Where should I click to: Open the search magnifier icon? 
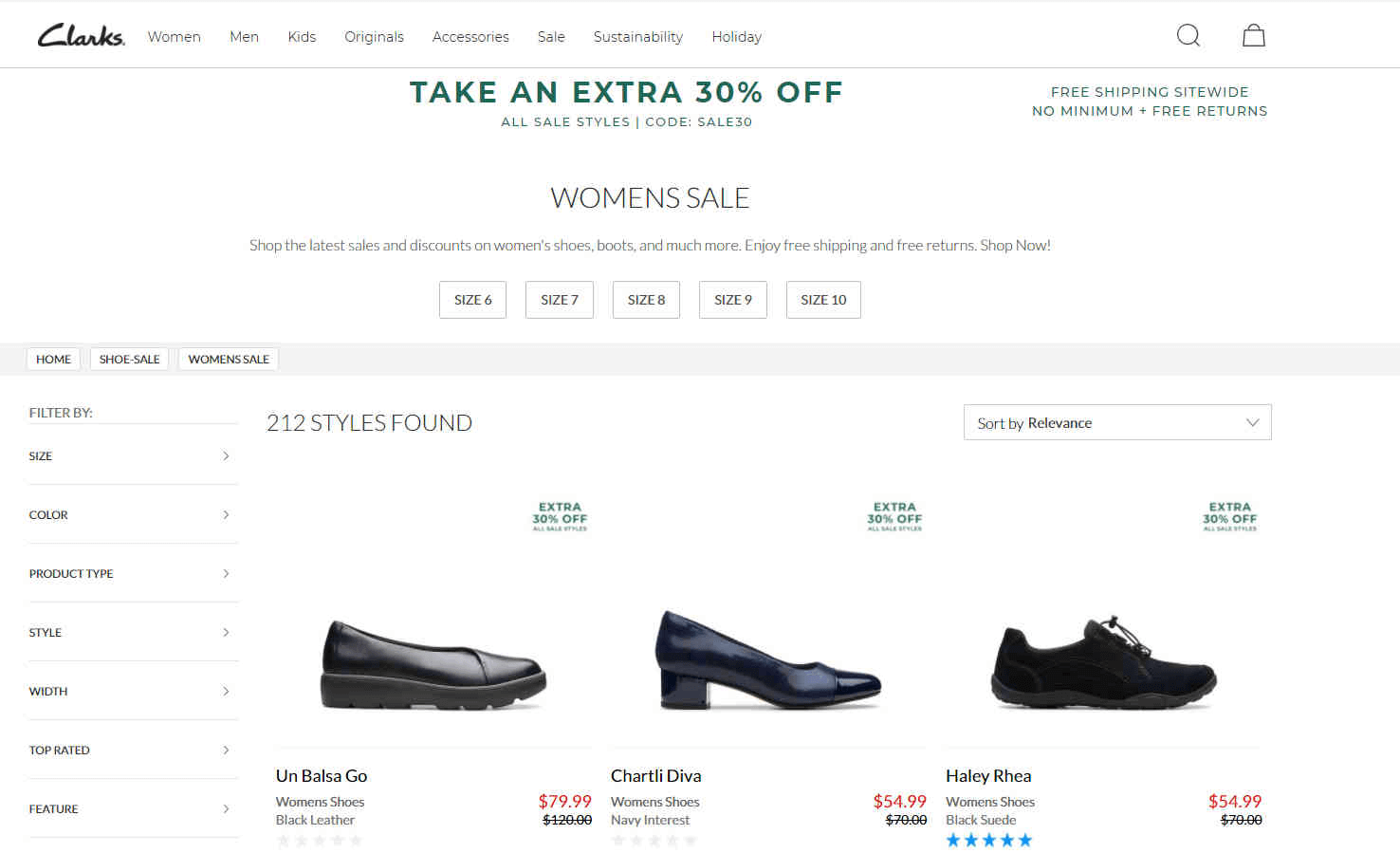click(x=1188, y=36)
